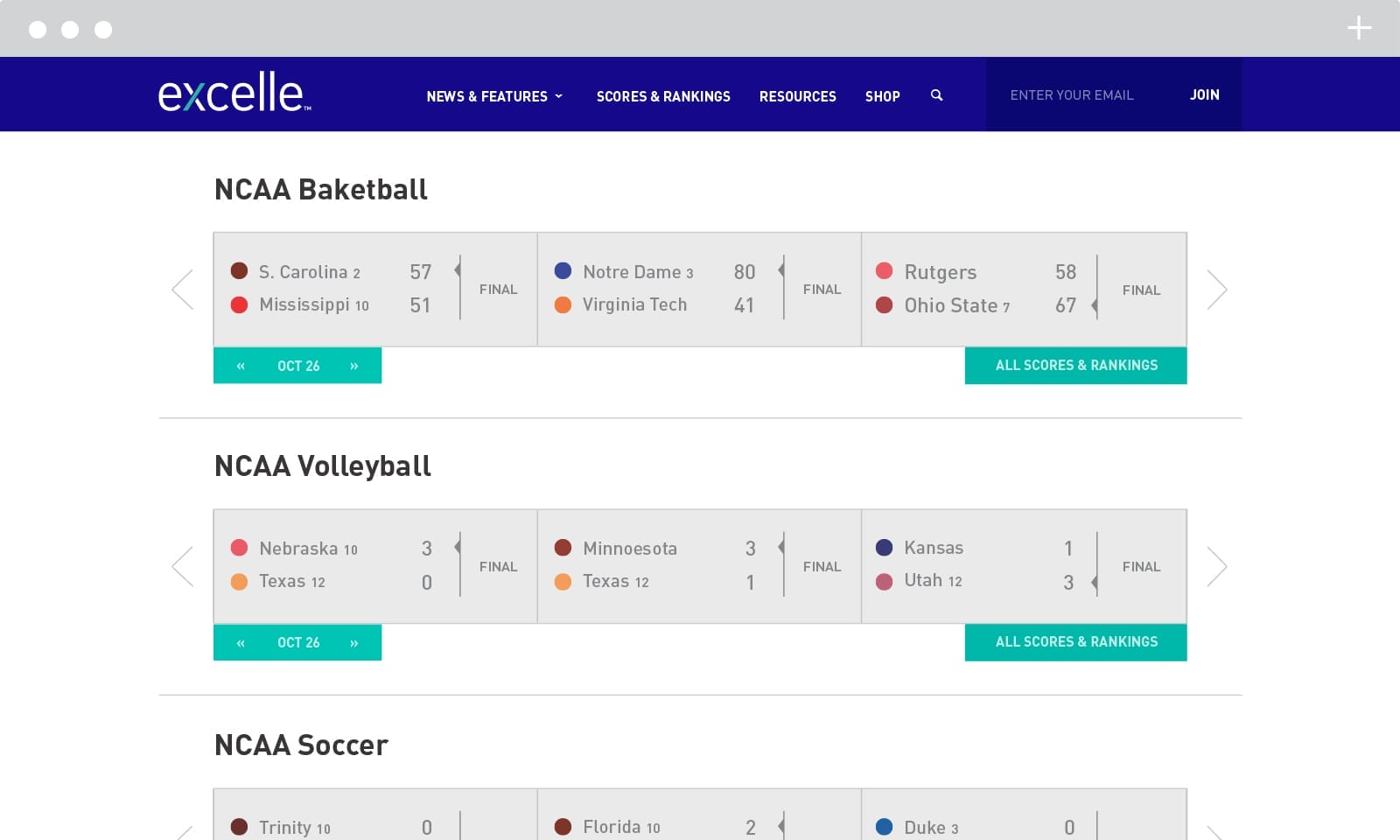Click the Florida team color dot
Screen dimensions: 1400x840
(563, 827)
